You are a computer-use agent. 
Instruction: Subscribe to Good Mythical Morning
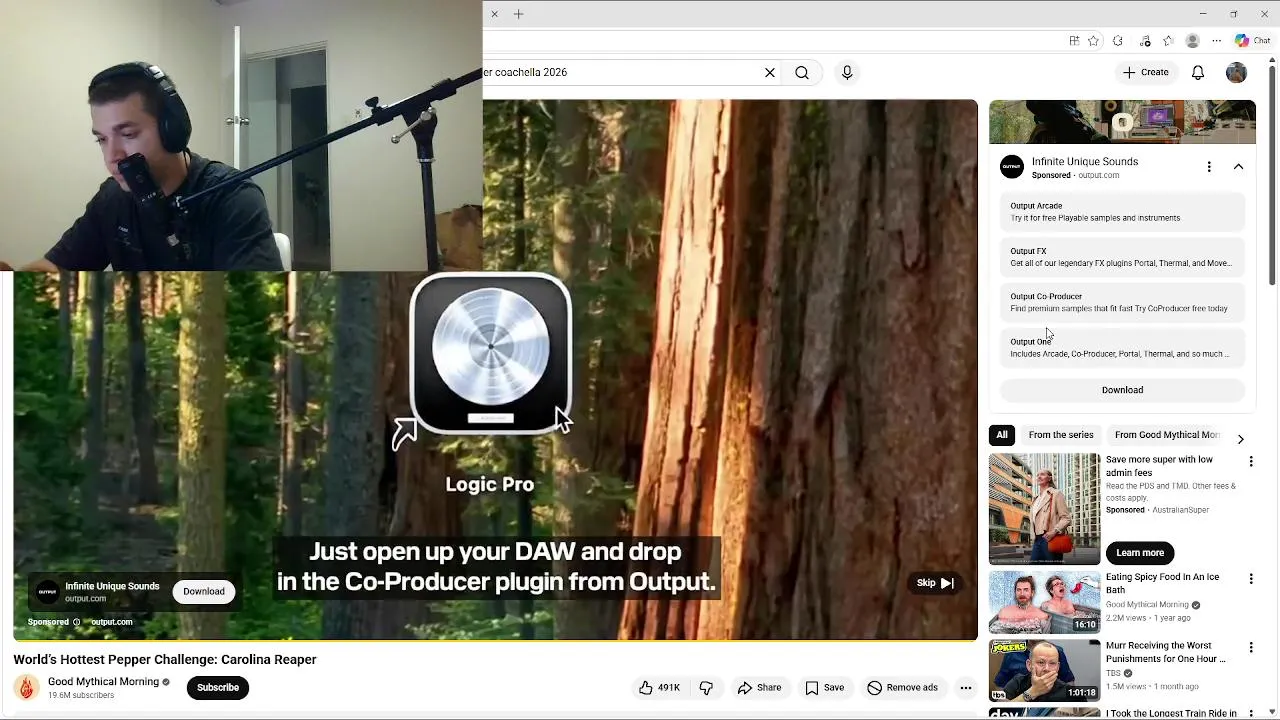tap(218, 688)
